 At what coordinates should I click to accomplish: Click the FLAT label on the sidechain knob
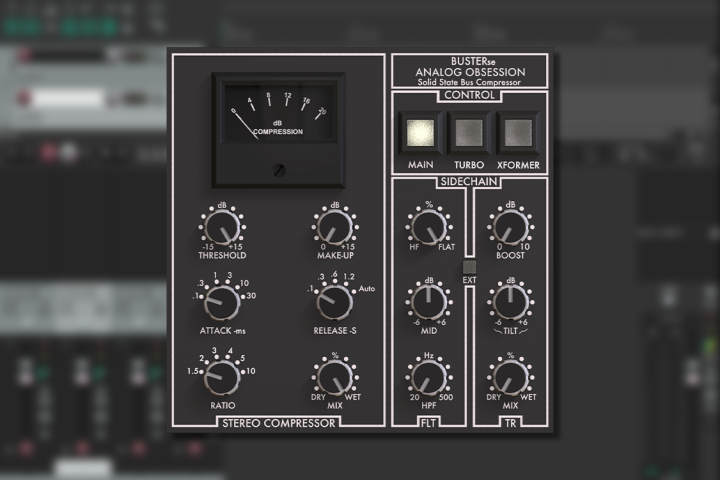[x=447, y=247]
